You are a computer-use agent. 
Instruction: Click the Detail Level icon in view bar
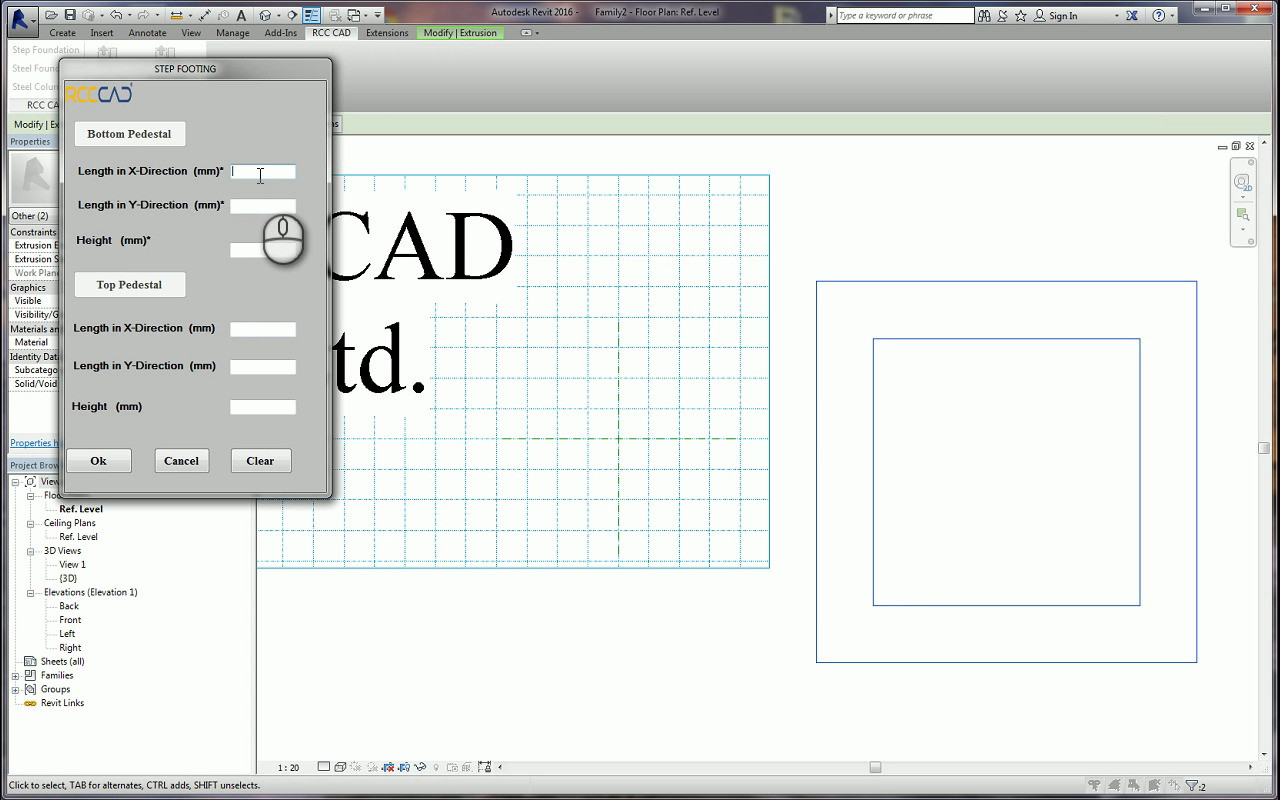323,767
